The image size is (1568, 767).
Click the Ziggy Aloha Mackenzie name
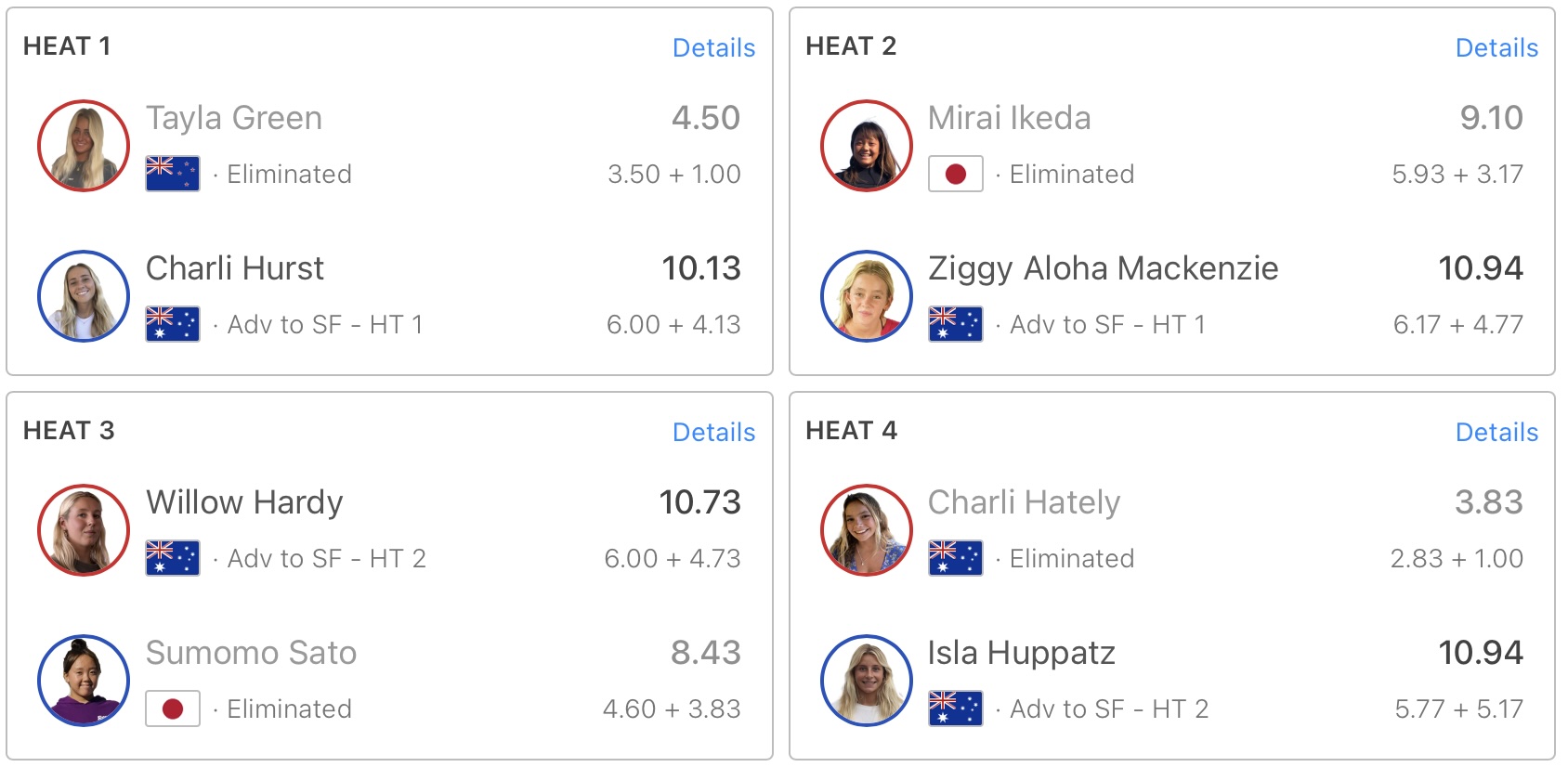click(1103, 269)
